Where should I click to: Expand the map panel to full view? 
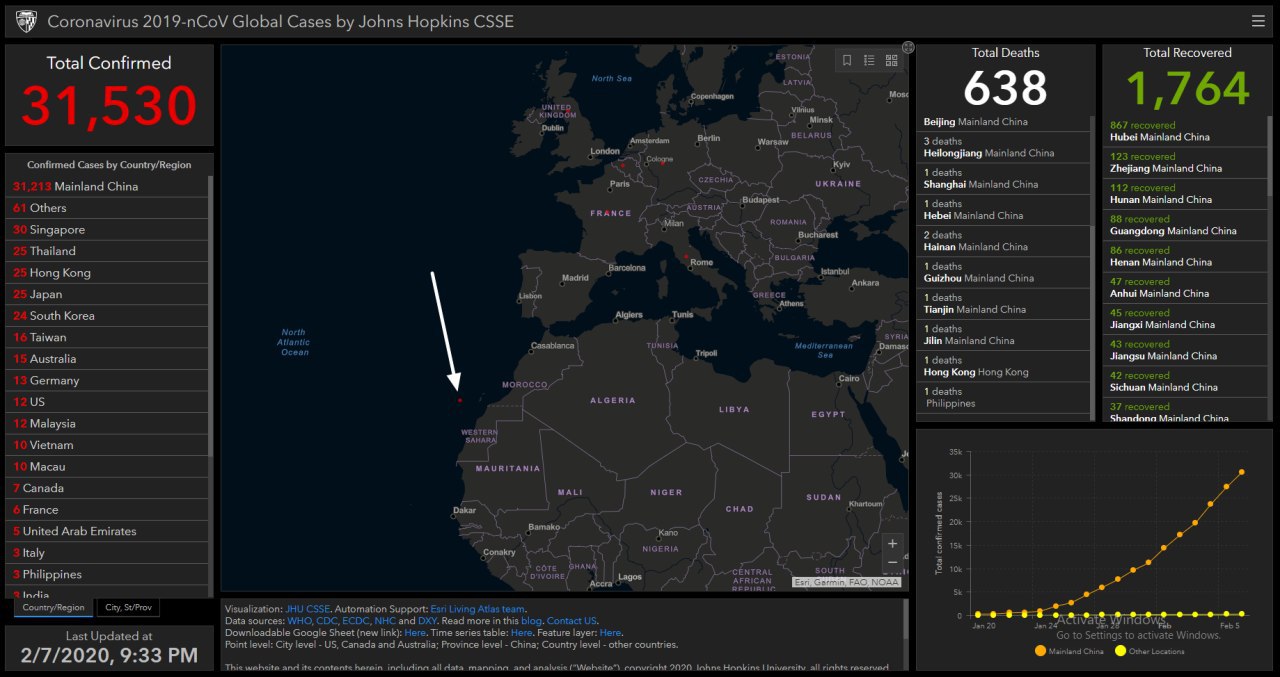908,47
